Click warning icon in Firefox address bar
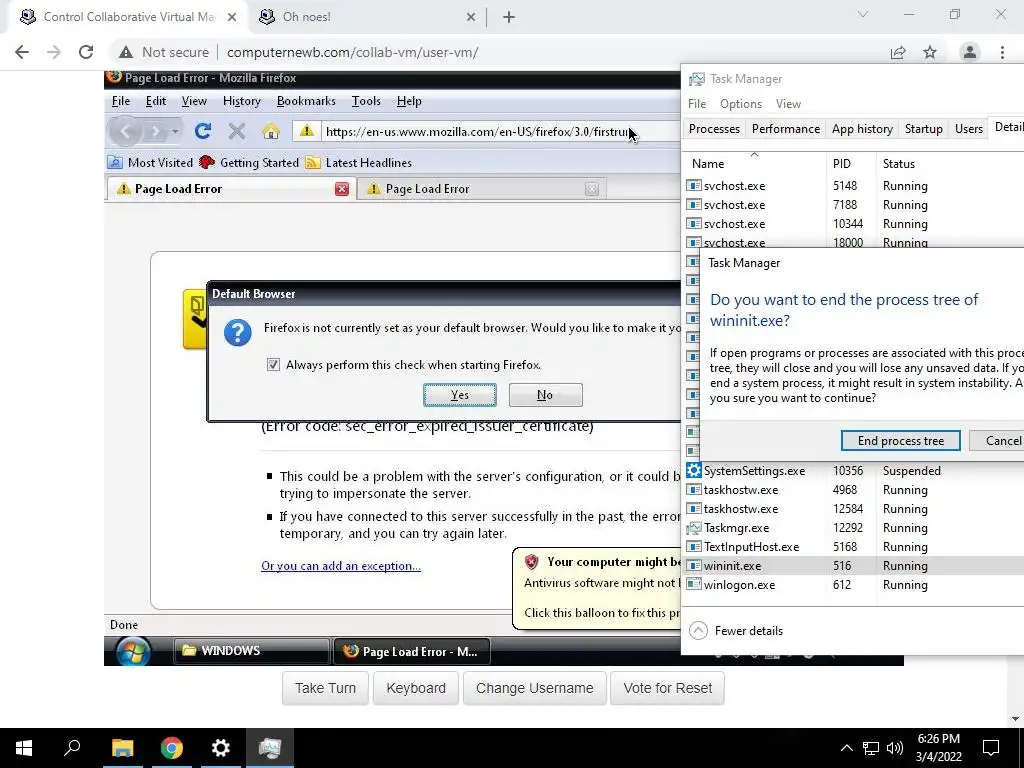This screenshot has height=768, width=1024. (306, 131)
